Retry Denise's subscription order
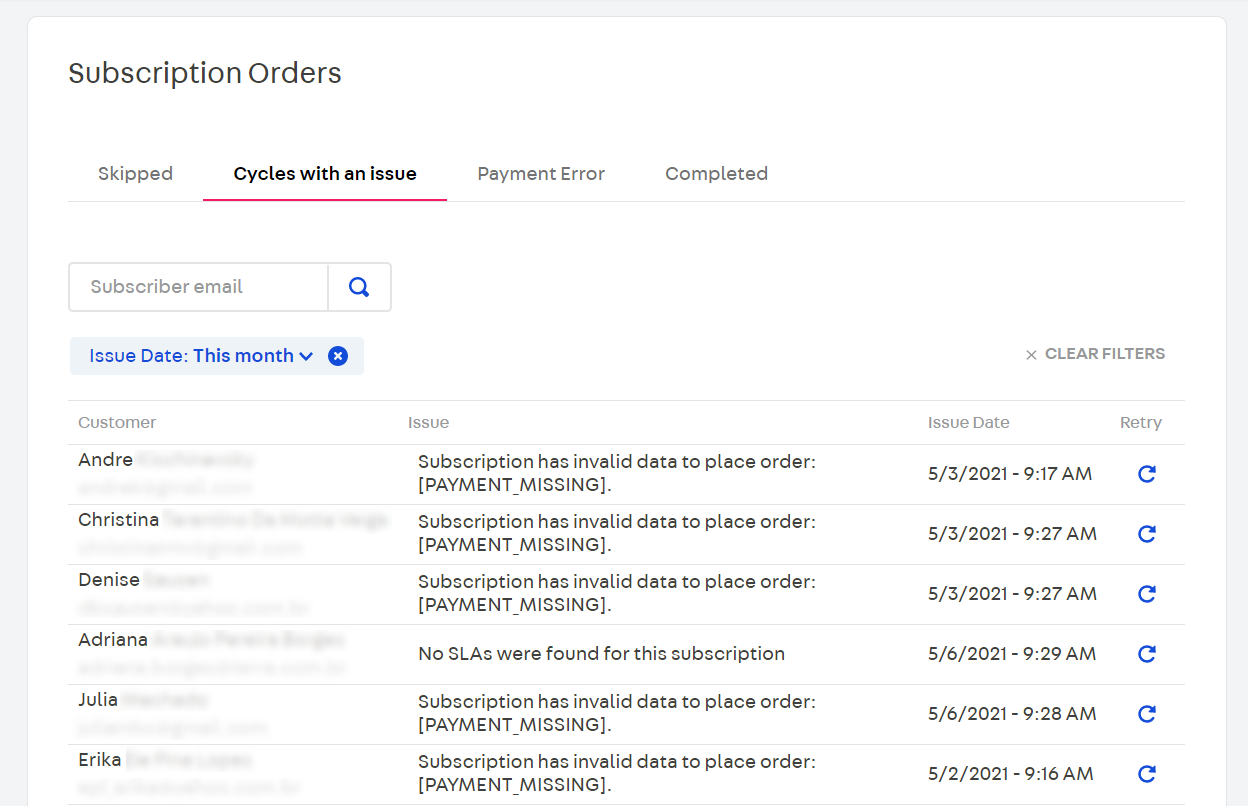1248x806 pixels. [1147, 594]
